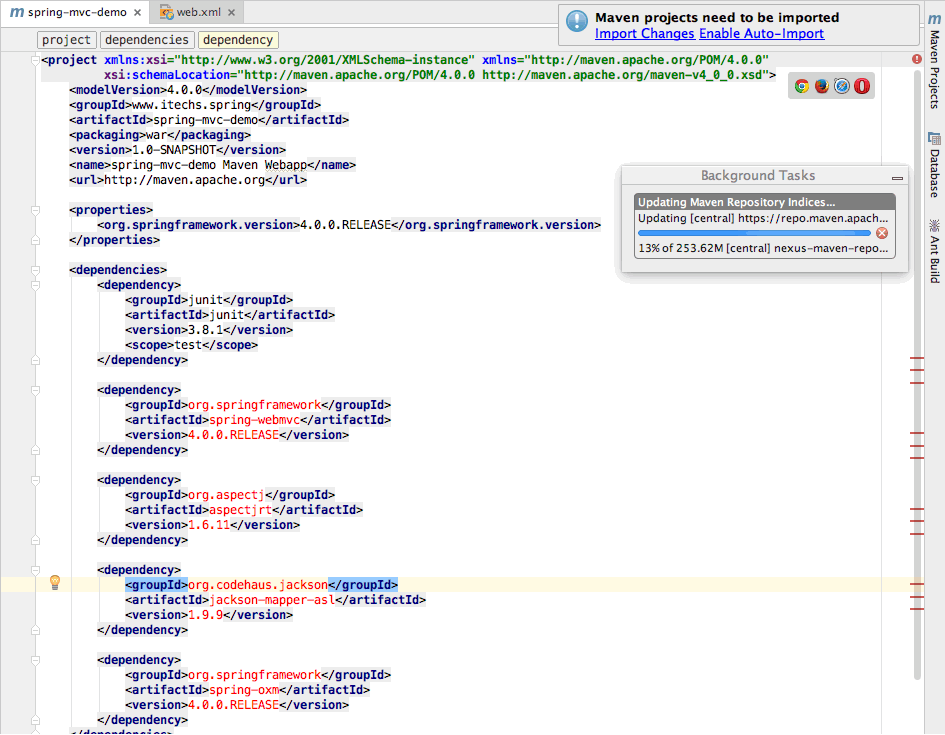Open the Ant Build tool window

coord(934,251)
